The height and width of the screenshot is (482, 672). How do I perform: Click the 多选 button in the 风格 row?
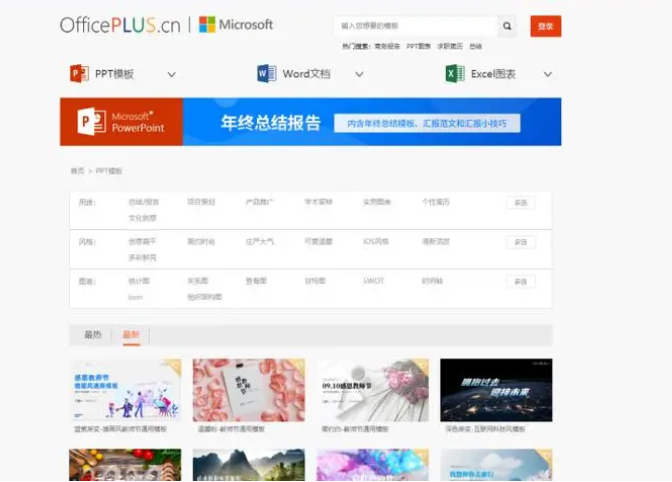coord(520,242)
